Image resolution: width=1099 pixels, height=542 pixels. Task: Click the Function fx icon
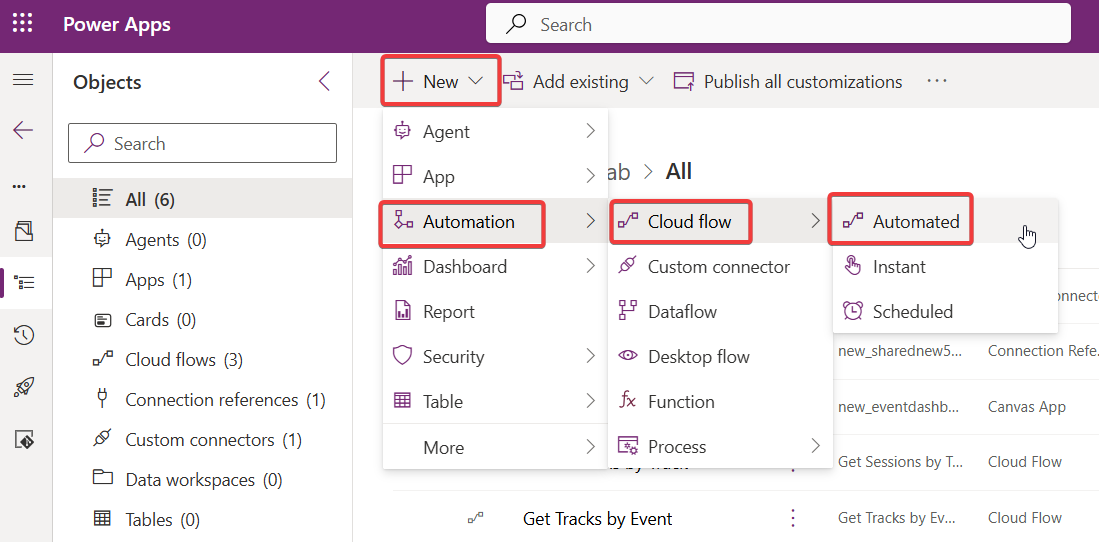pos(627,400)
